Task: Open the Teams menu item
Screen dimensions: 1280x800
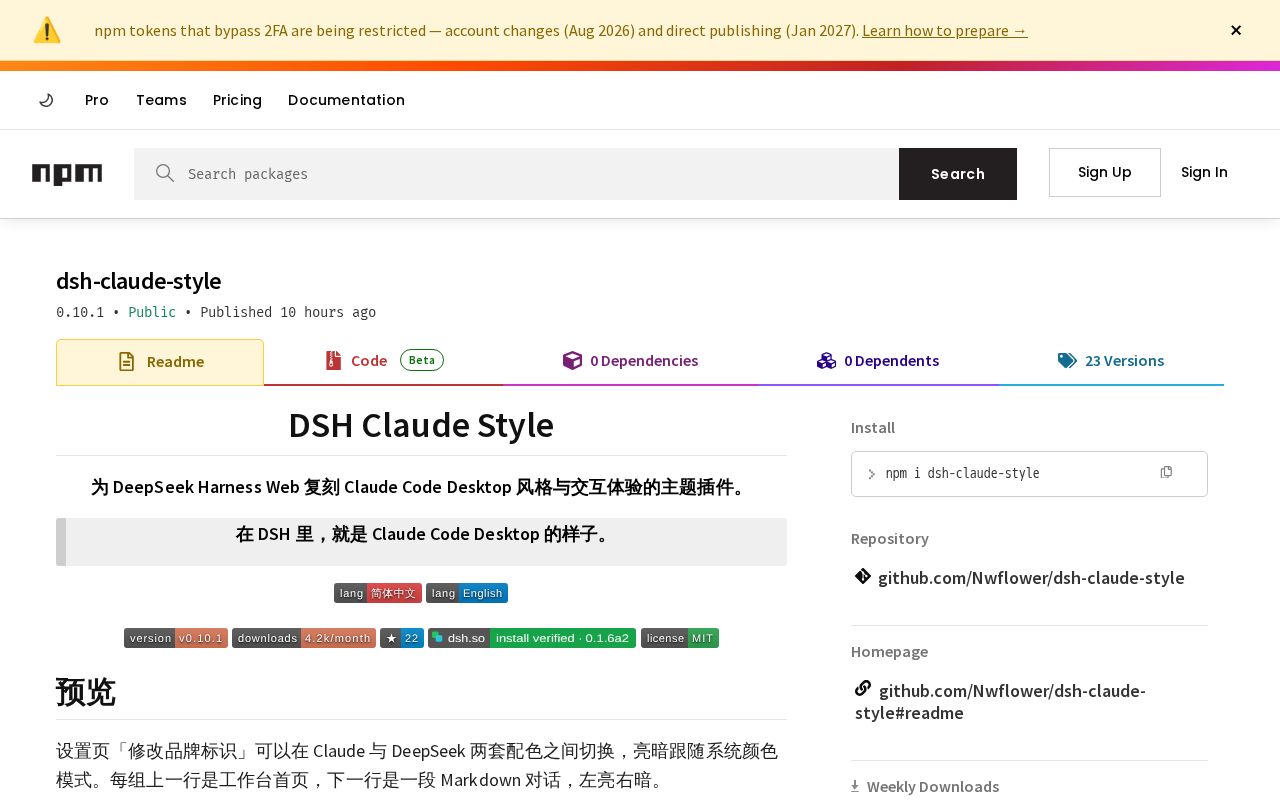Action: tap(161, 100)
